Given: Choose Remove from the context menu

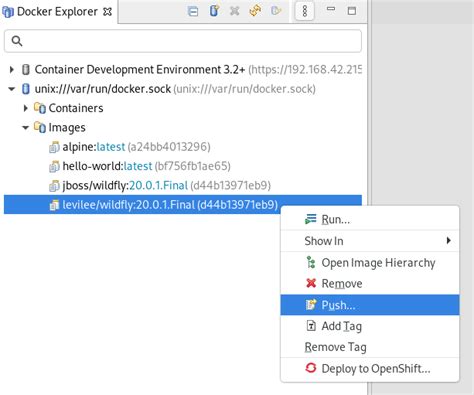Looking at the screenshot, I should pos(370,283).
